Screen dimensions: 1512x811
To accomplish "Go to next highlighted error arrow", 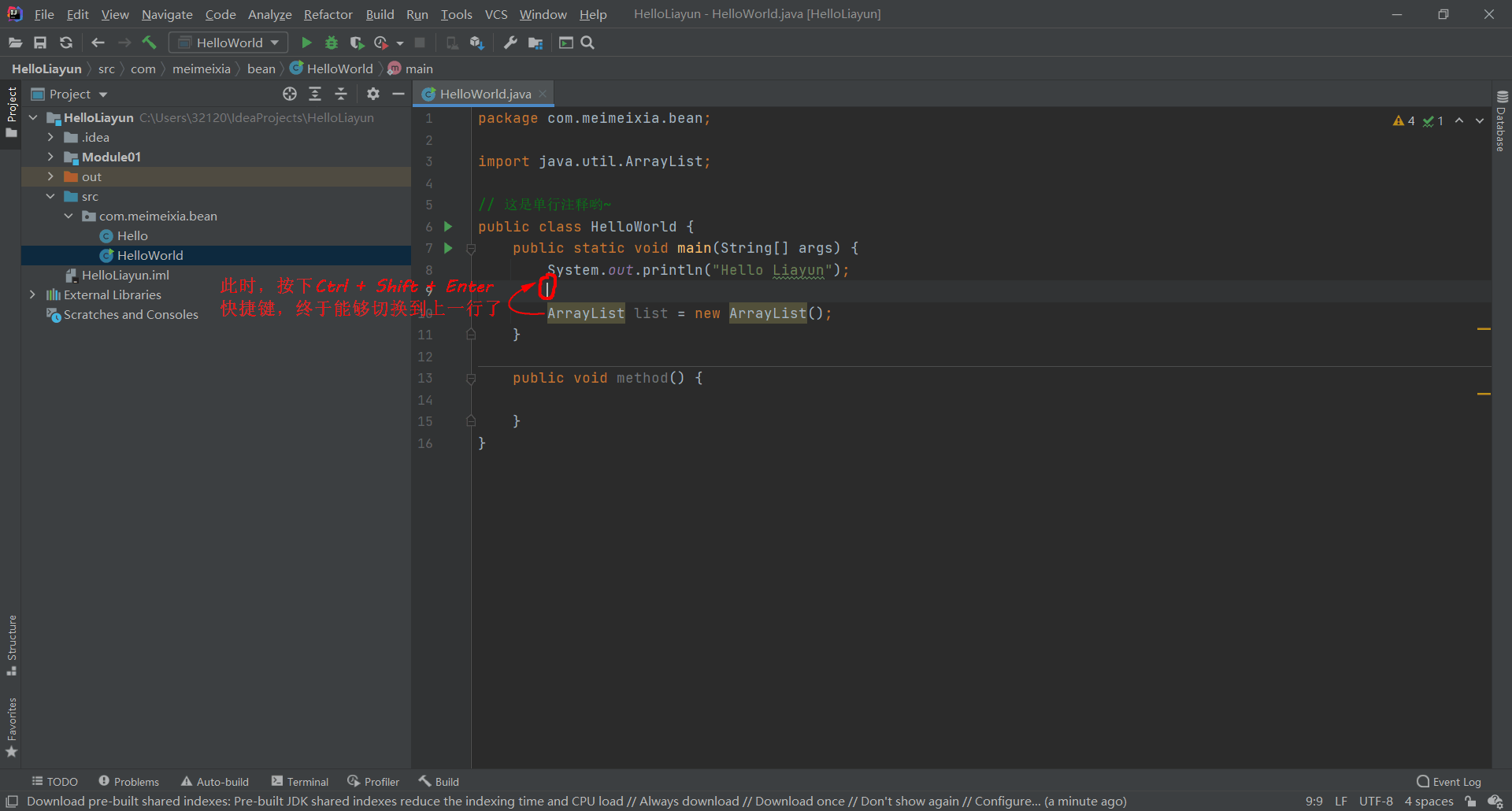I will pos(1480,120).
